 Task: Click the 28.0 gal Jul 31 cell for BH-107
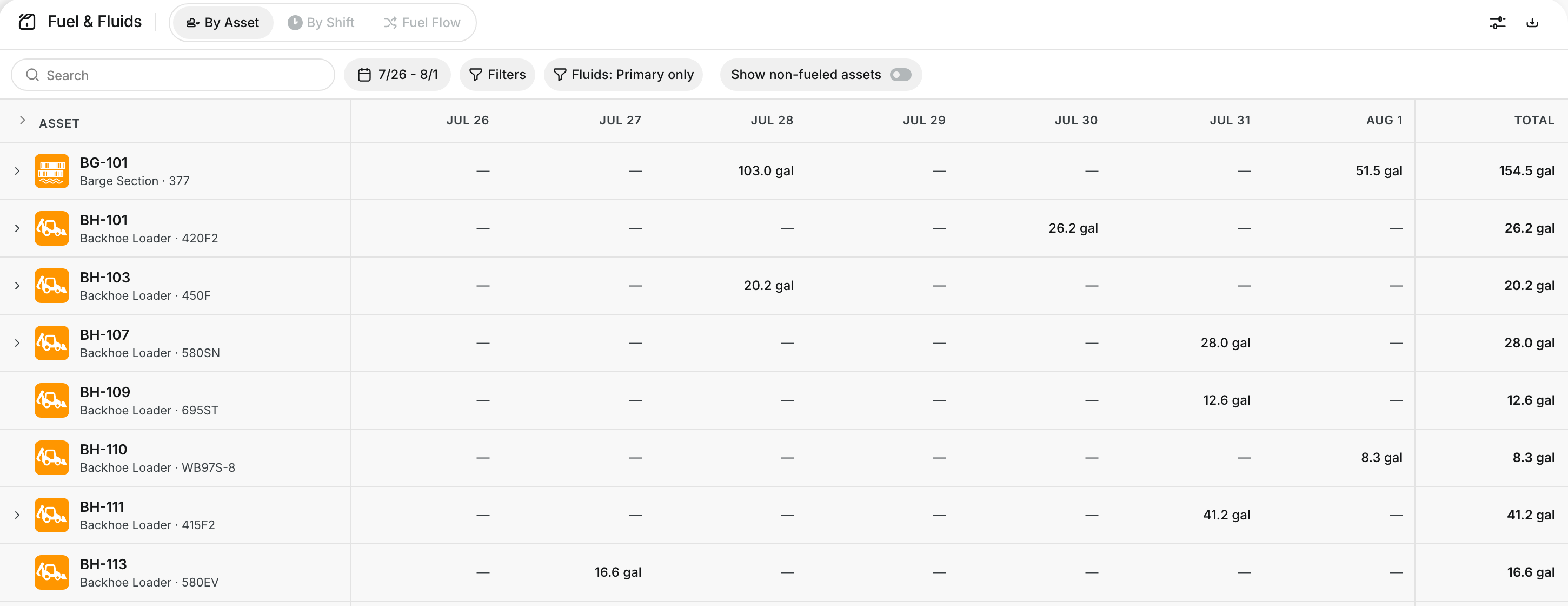1225,343
